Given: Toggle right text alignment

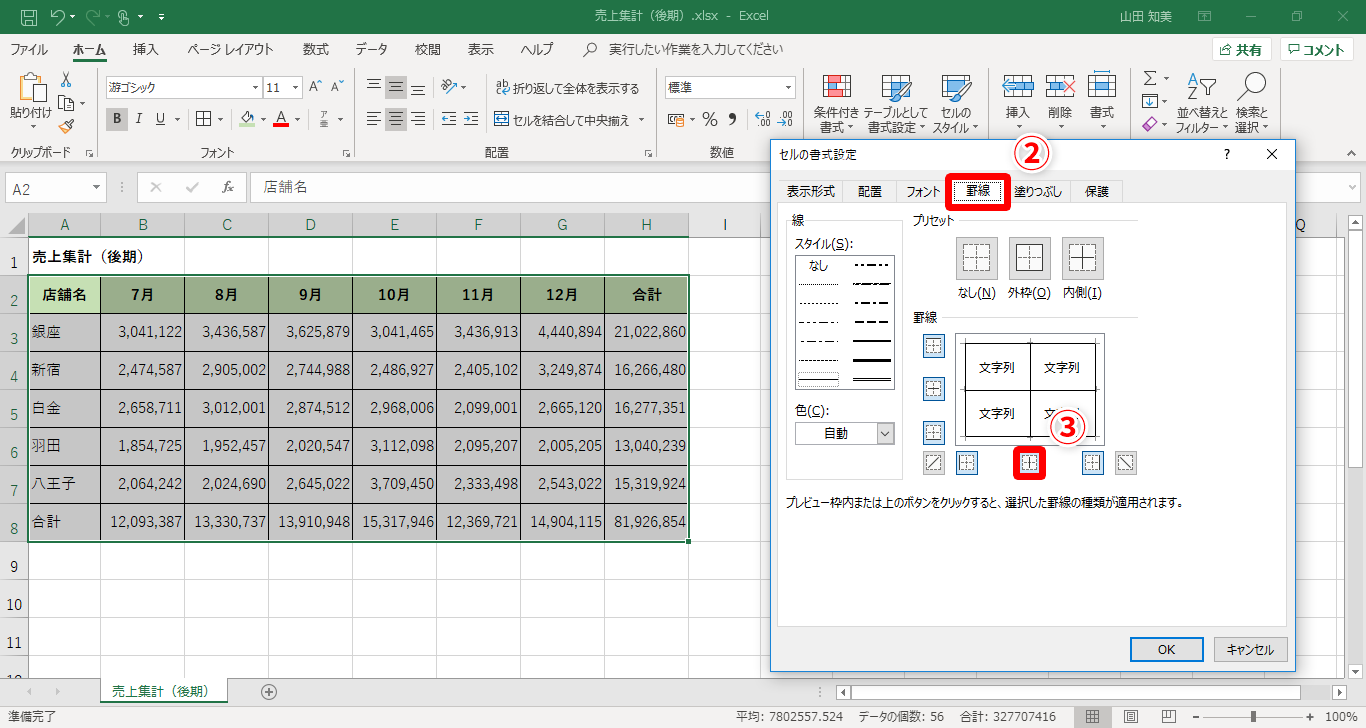Looking at the screenshot, I should tap(419, 119).
